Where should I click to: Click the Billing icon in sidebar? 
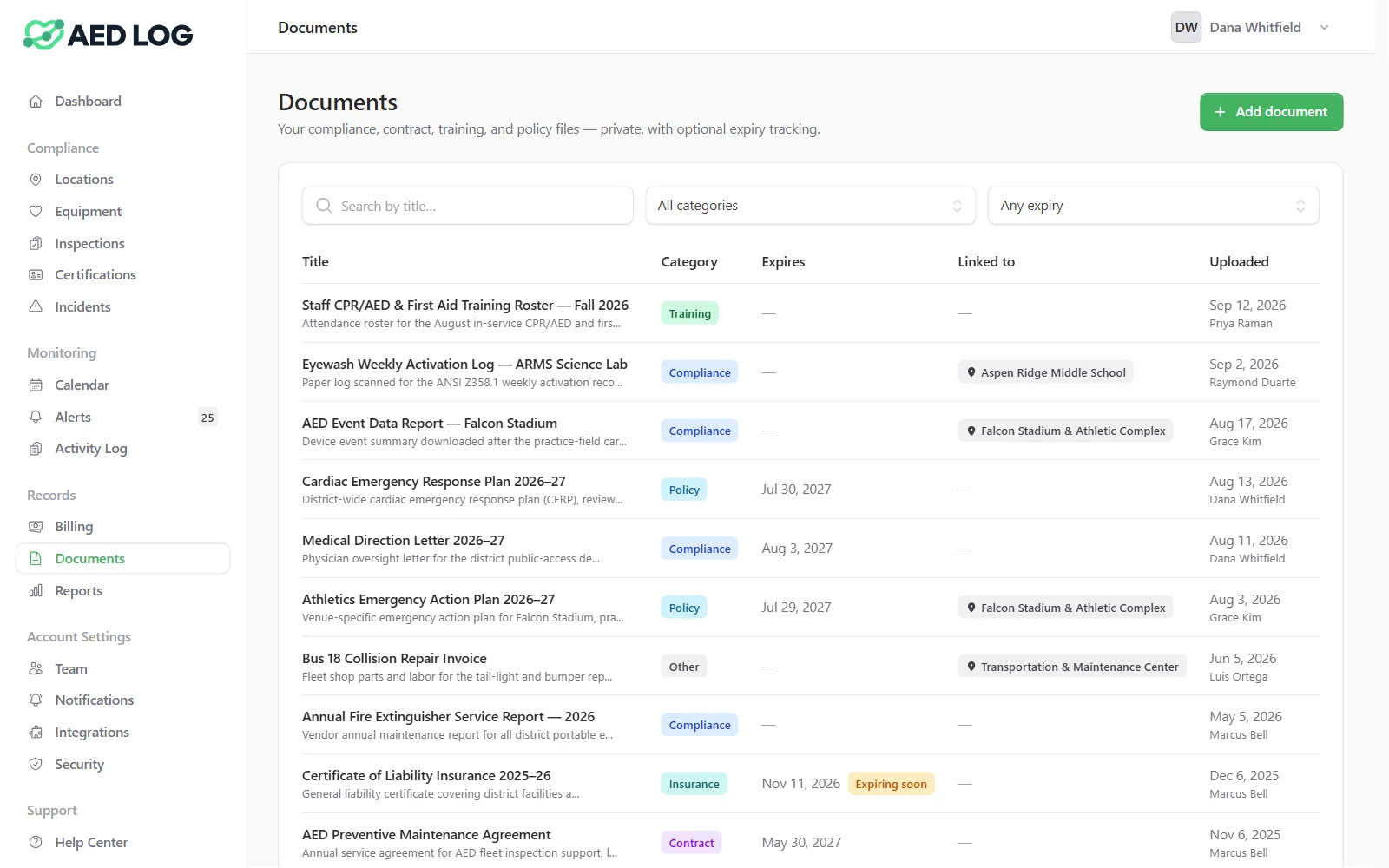tap(36, 527)
